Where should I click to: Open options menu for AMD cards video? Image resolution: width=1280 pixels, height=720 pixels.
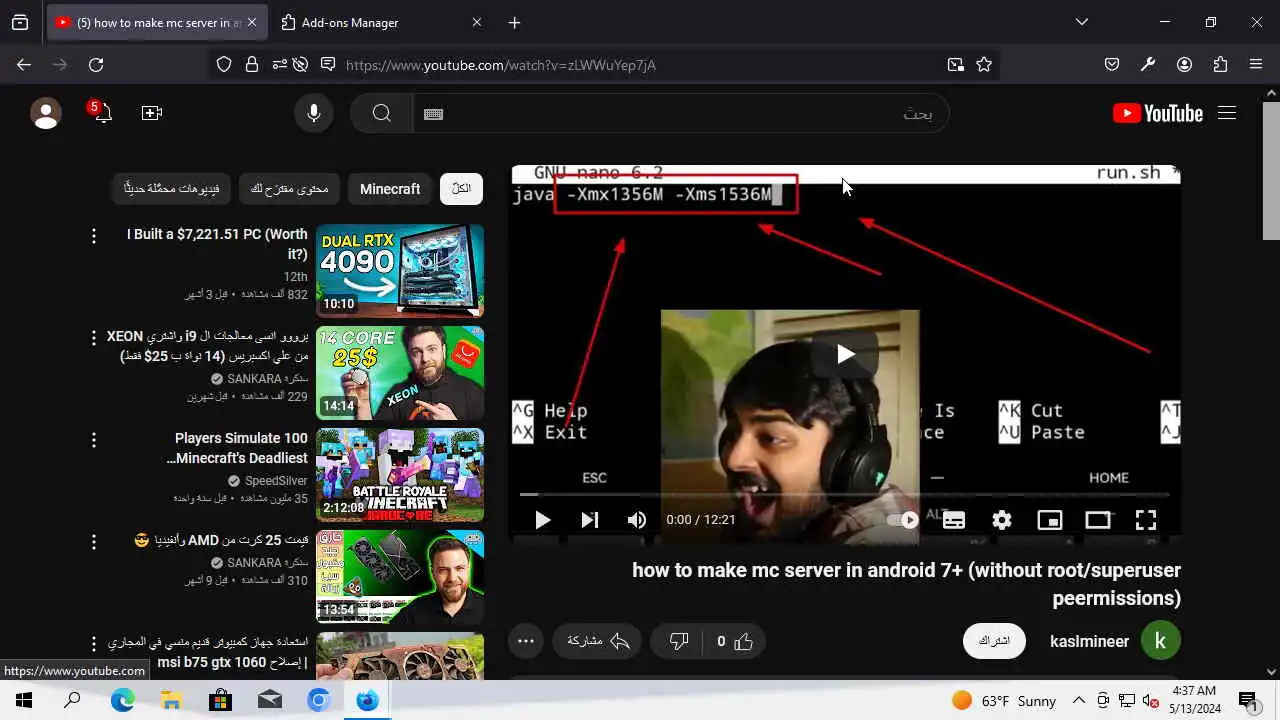[x=94, y=542]
